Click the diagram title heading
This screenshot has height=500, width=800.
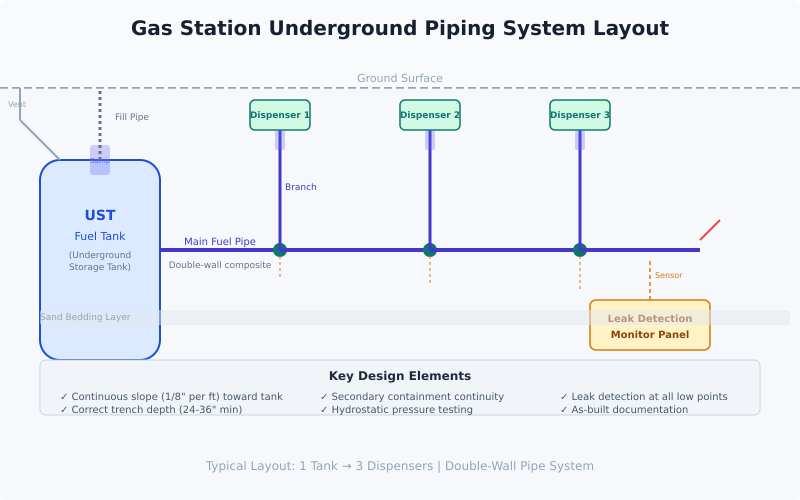coord(399,28)
